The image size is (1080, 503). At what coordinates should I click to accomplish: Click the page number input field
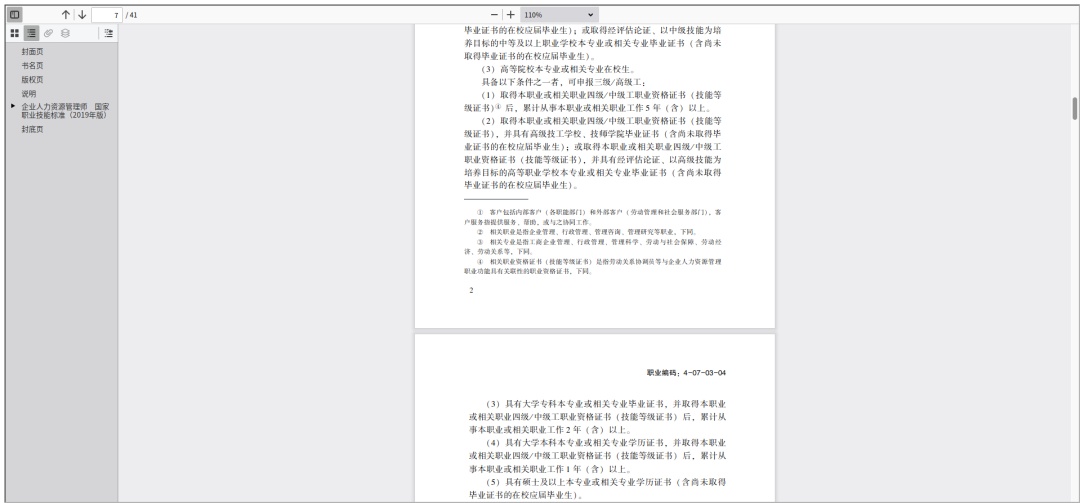pyautogui.click(x=107, y=15)
